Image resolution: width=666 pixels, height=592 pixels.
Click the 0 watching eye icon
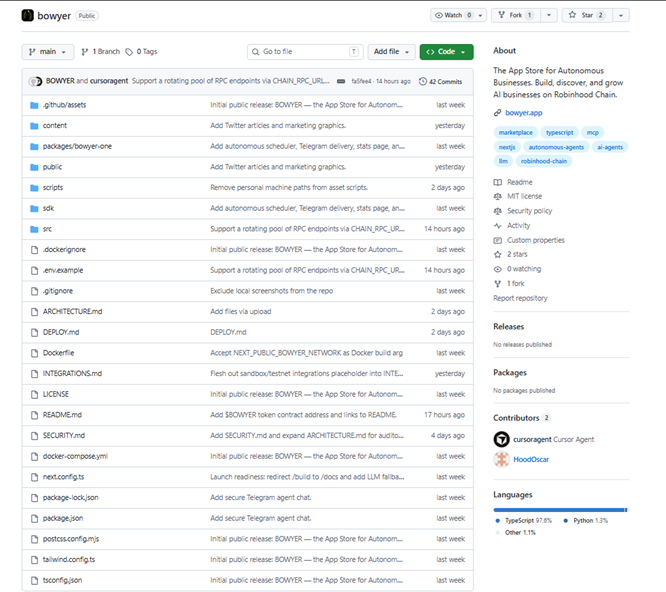pos(497,269)
